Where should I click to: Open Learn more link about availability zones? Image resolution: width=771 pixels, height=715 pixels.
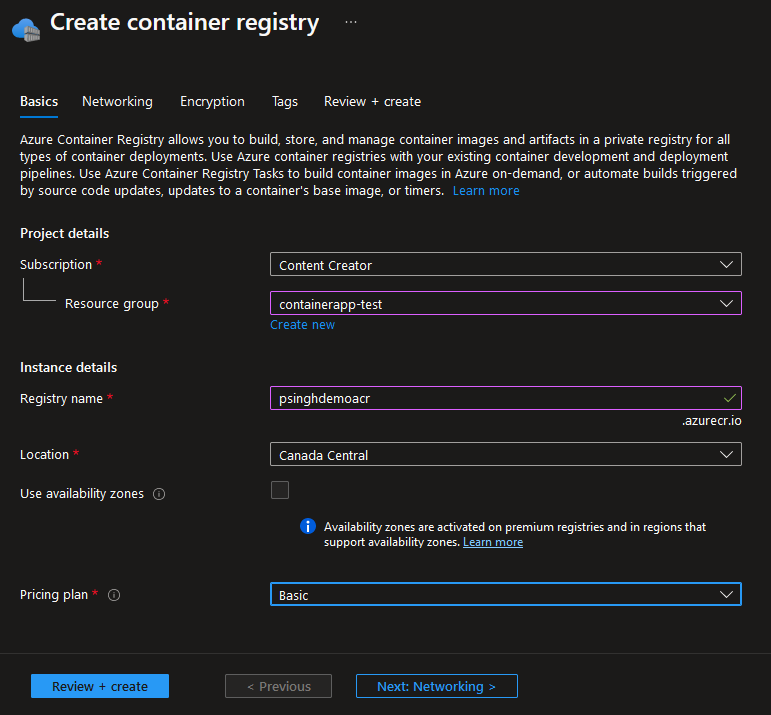click(493, 542)
